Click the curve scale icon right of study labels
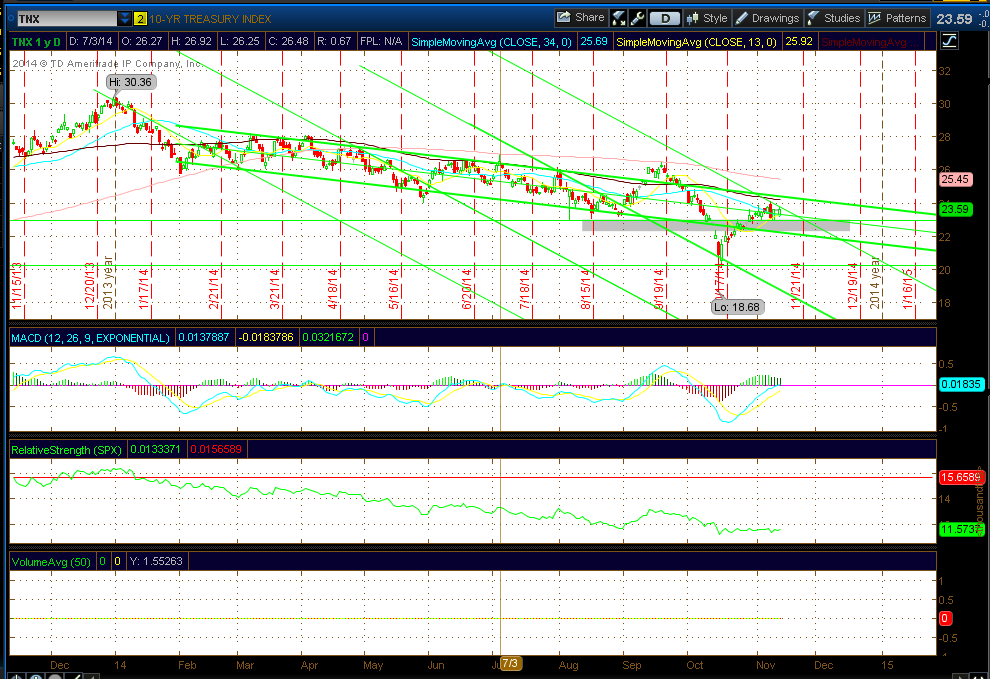 pos(950,42)
